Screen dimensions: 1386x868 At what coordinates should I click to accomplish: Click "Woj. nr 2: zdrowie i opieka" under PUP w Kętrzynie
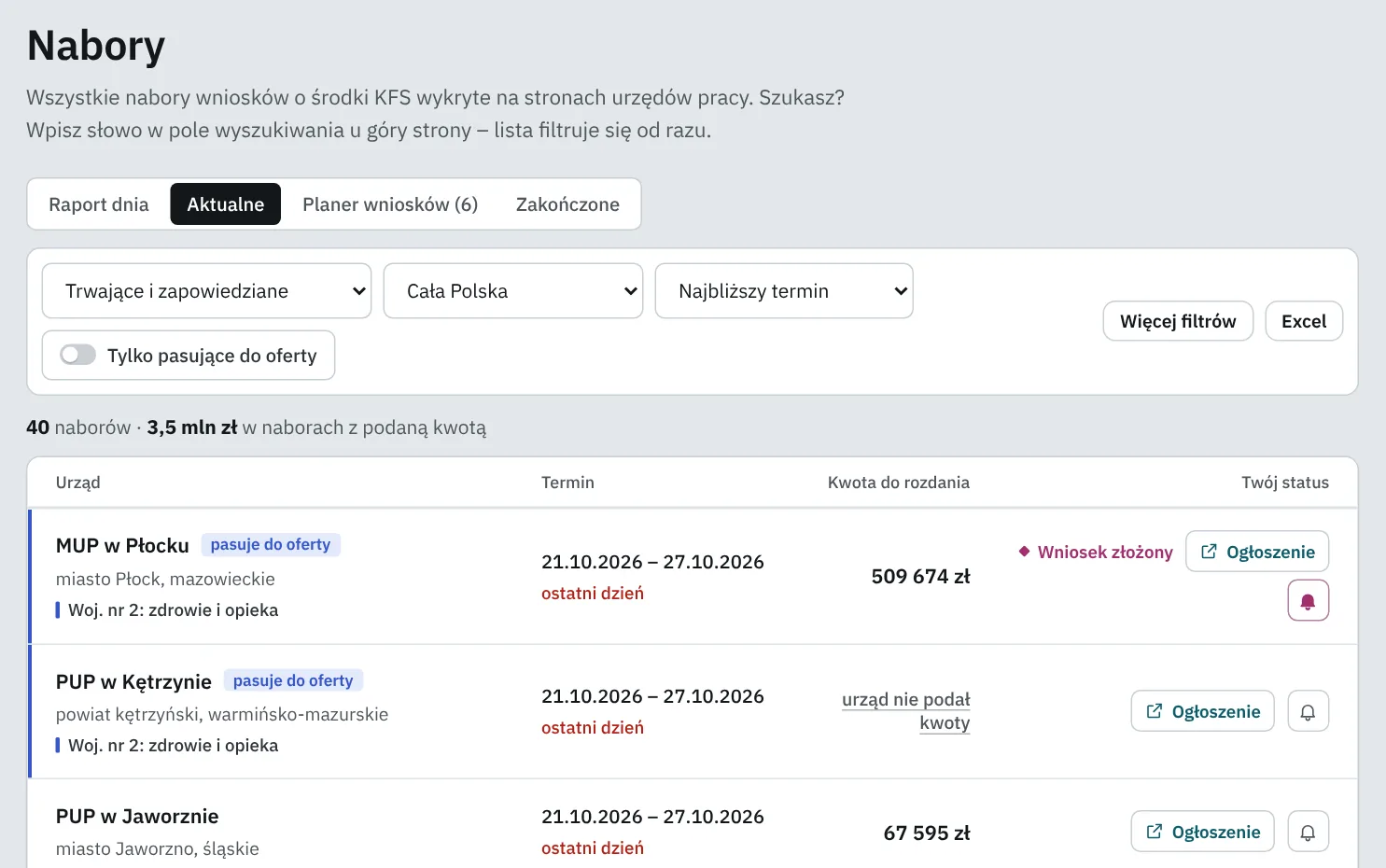click(x=174, y=746)
